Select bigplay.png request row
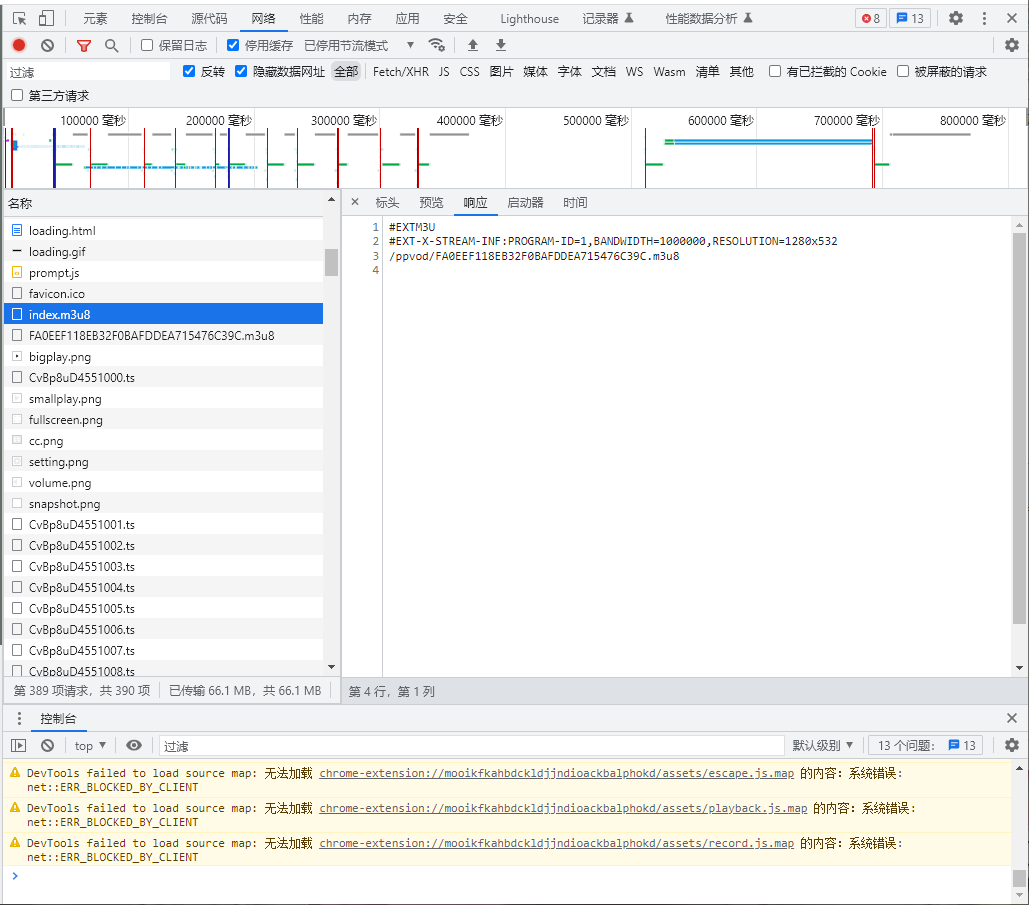This screenshot has height=905, width=1029. tap(163, 356)
